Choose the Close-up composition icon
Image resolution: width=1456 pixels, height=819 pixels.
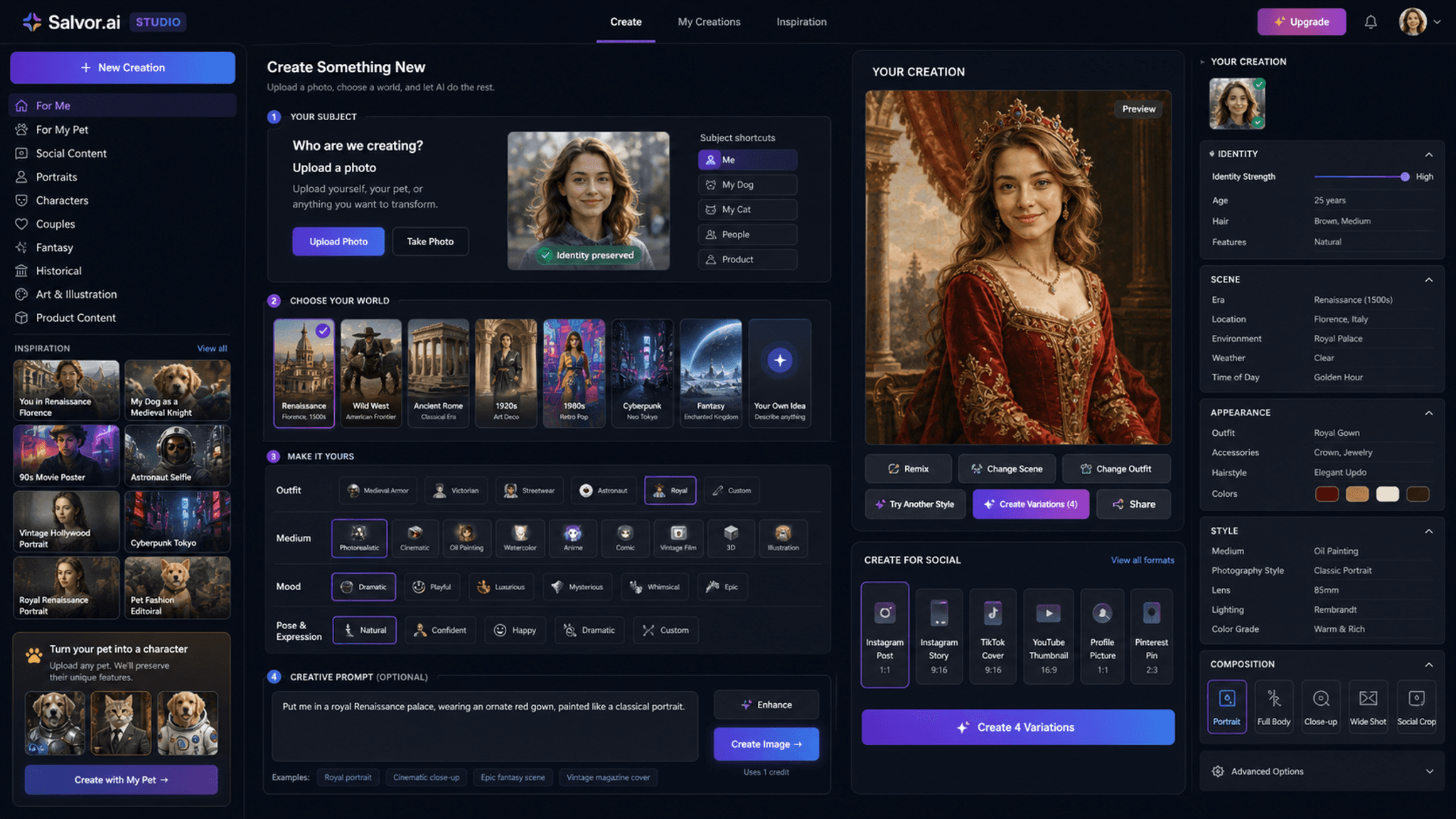pyautogui.click(x=1321, y=699)
